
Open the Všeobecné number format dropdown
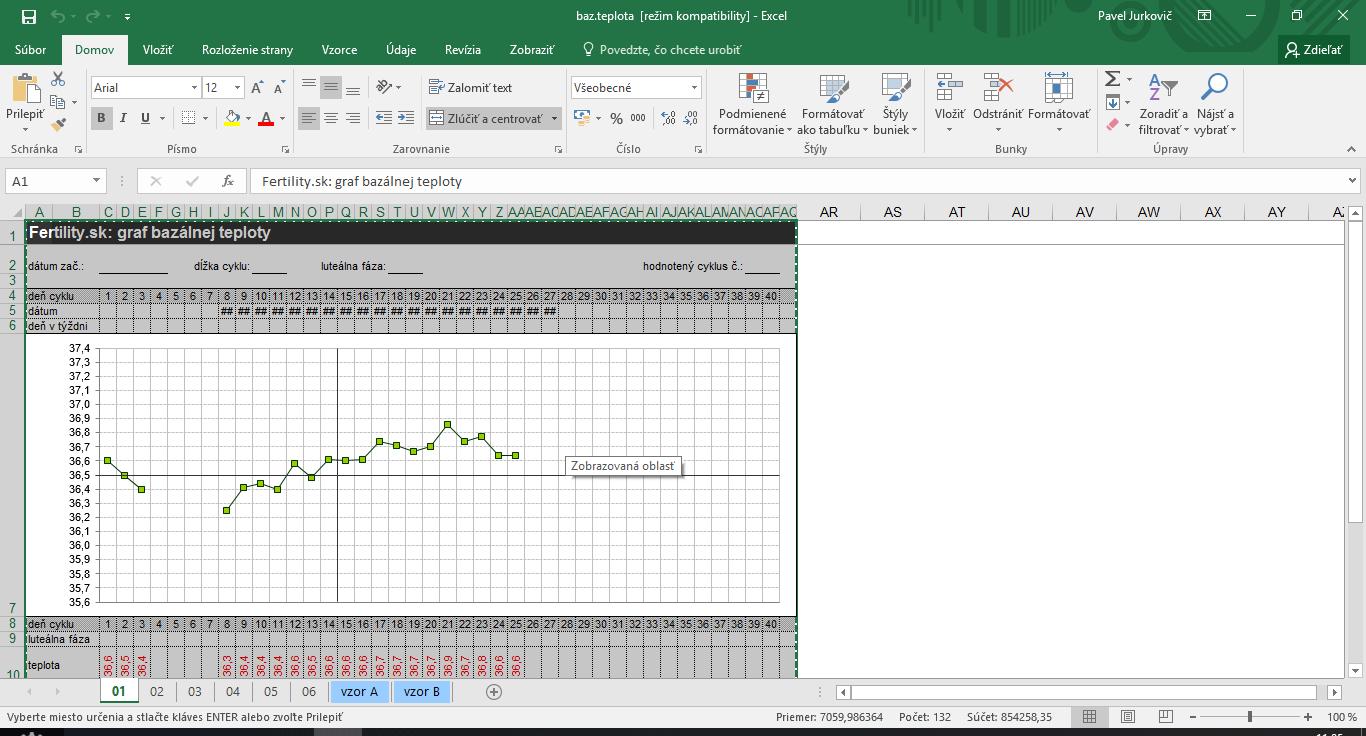coord(694,88)
